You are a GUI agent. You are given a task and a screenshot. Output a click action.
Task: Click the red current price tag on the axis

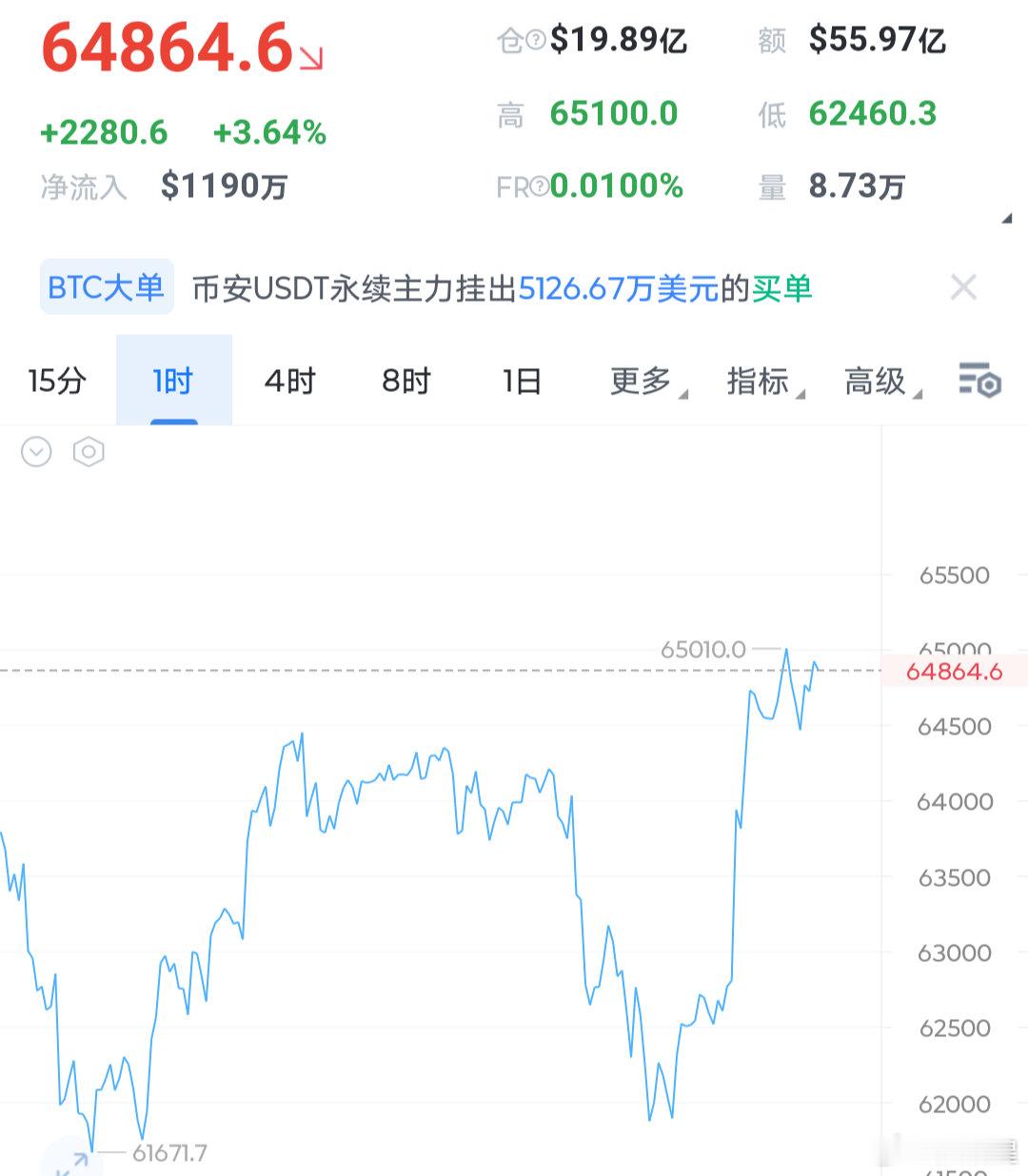pyautogui.click(x=955, y=671)
